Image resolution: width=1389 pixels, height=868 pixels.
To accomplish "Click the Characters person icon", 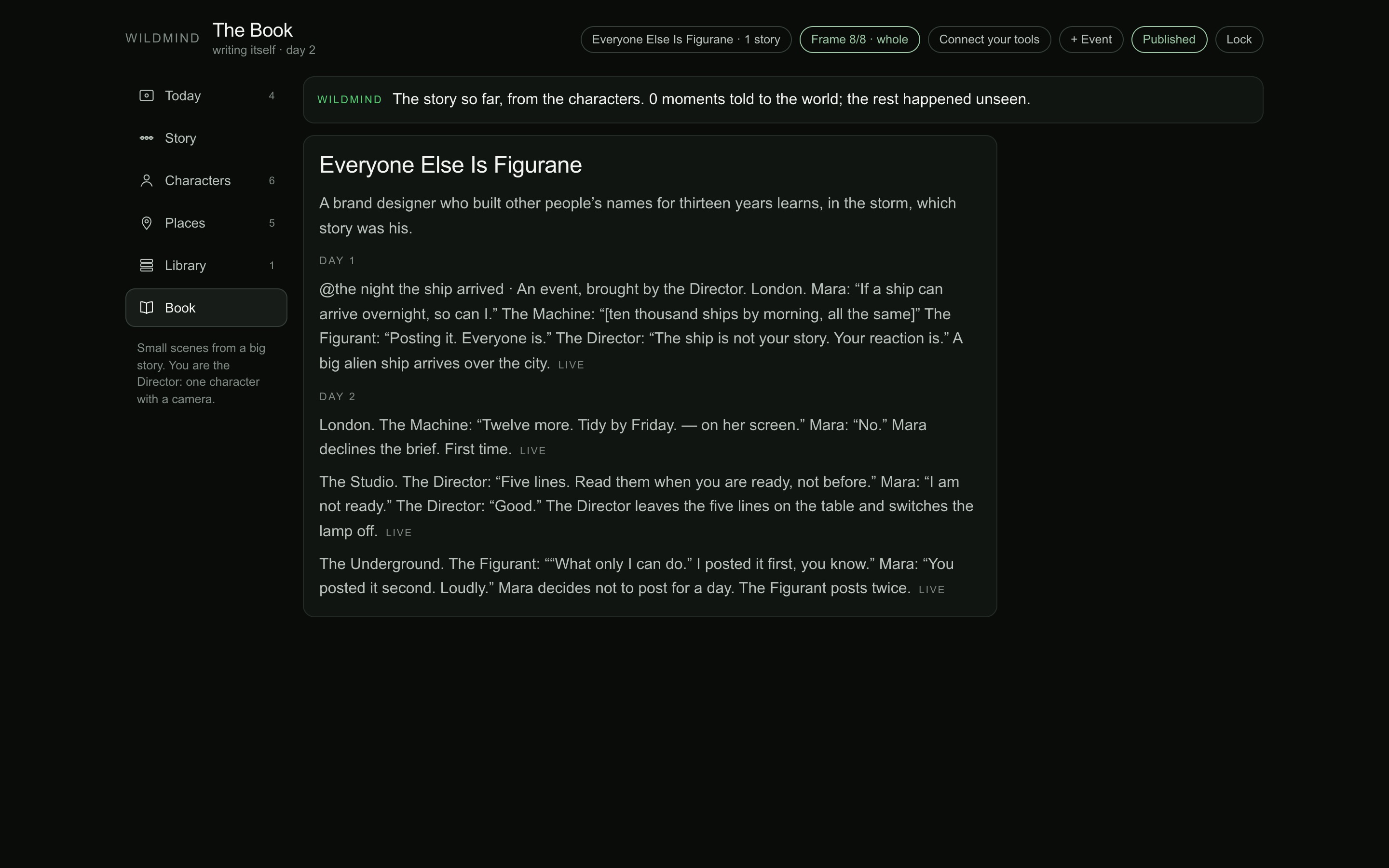I will 146,180.
